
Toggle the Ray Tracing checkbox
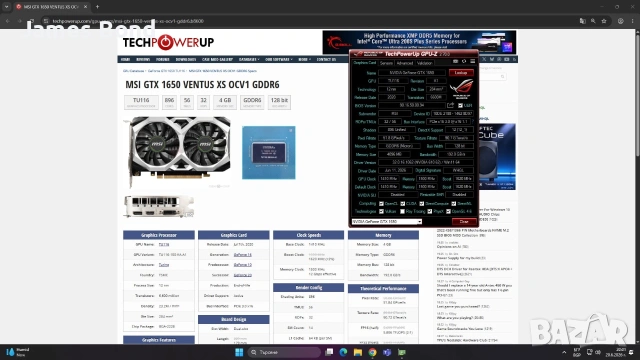pos(402,211)
